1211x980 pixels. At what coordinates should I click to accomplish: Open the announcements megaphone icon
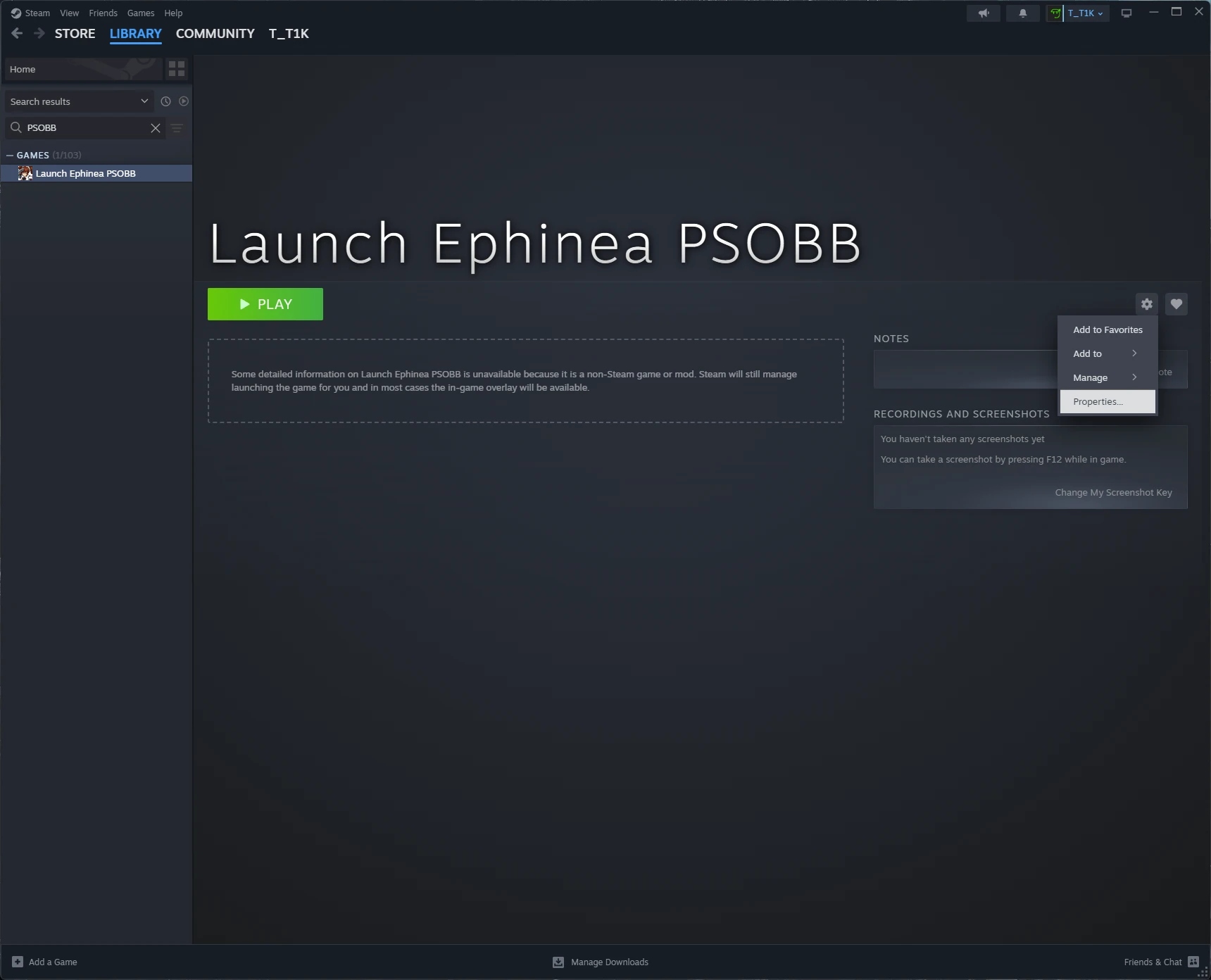(983, 13)
